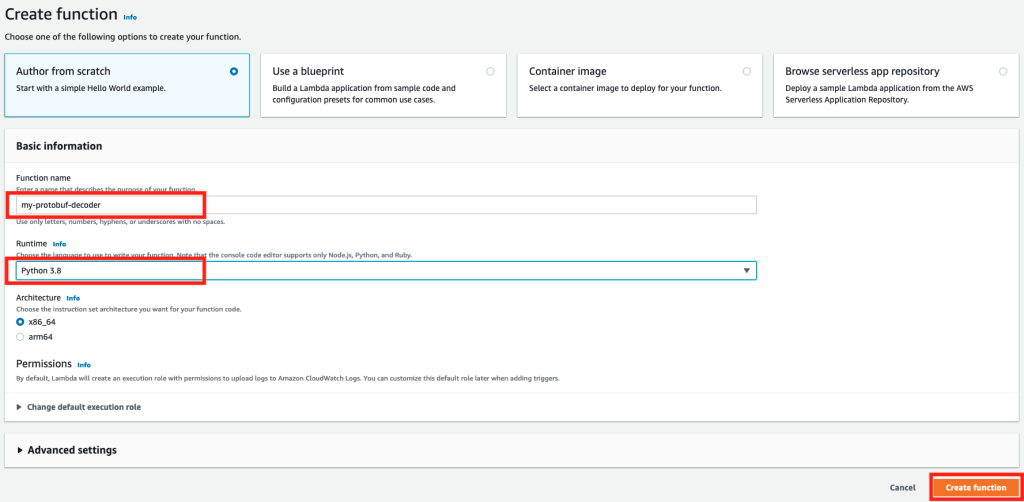The height and width of the screenshot is (502, 1024).
Task: Select Browse serverless app repository option
Action: pos(1003,72)
